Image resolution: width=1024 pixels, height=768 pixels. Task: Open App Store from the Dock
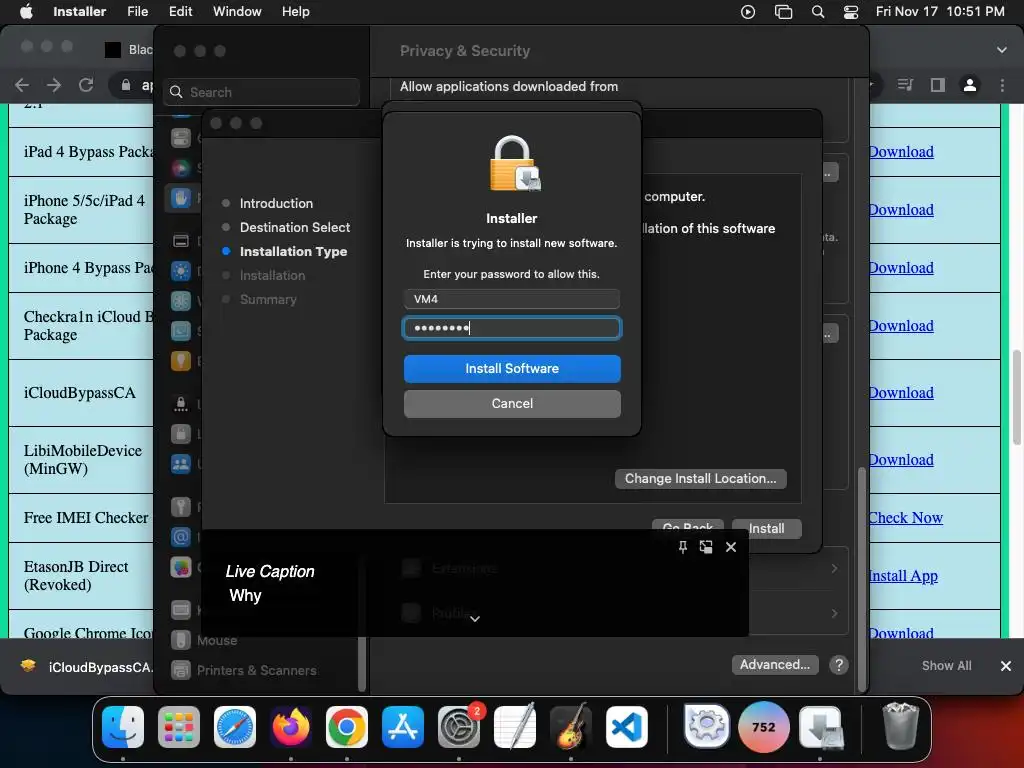tap(403, 727)
